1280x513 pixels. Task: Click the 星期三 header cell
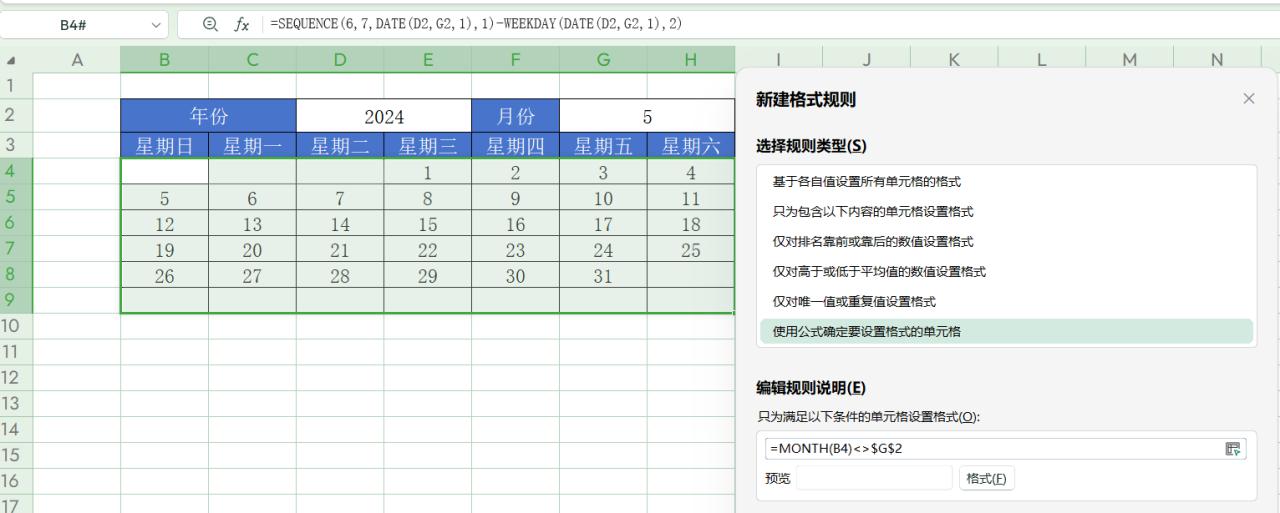tap(428, 147)
